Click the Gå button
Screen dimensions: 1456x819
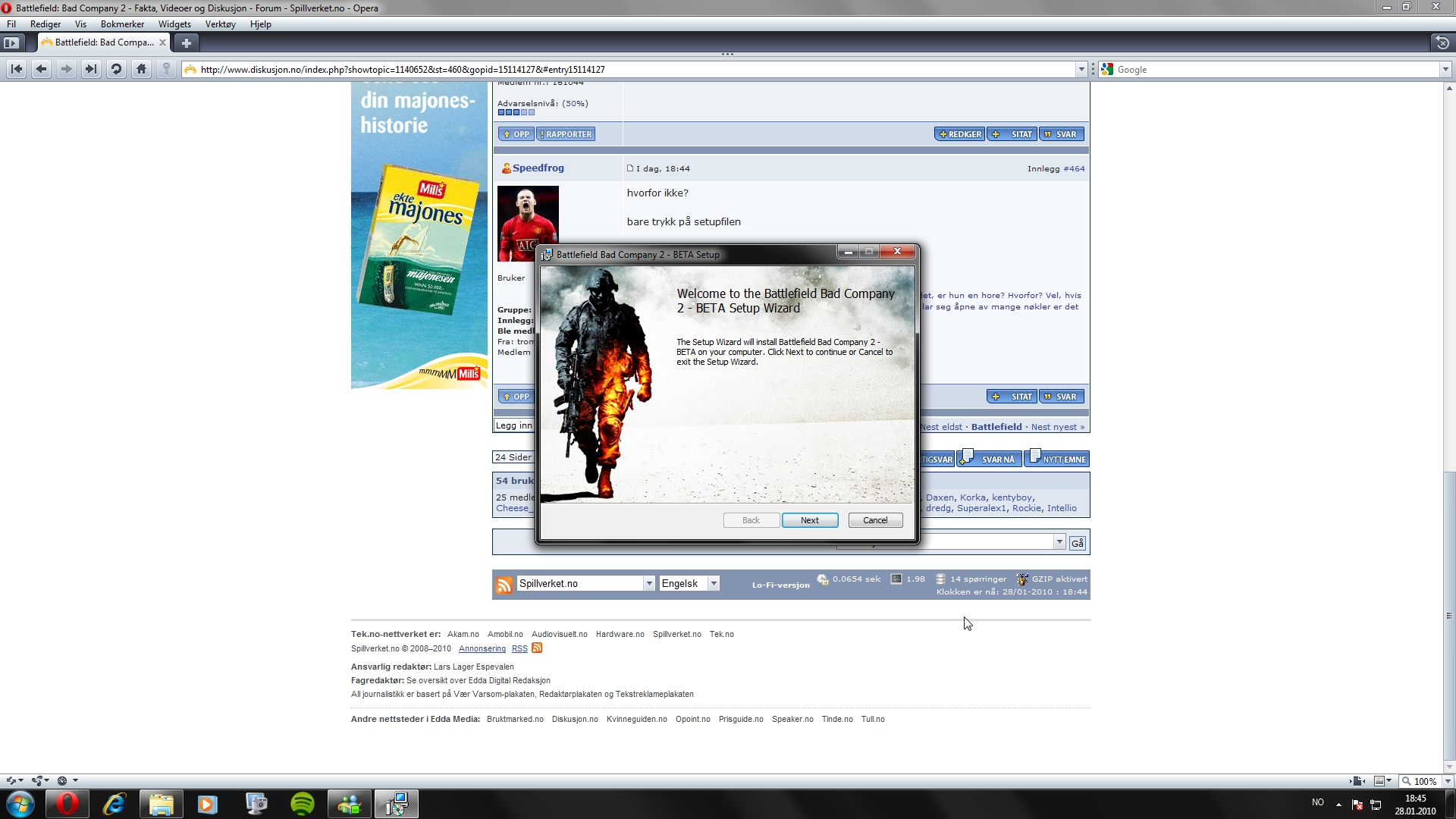click(1078, 543)
